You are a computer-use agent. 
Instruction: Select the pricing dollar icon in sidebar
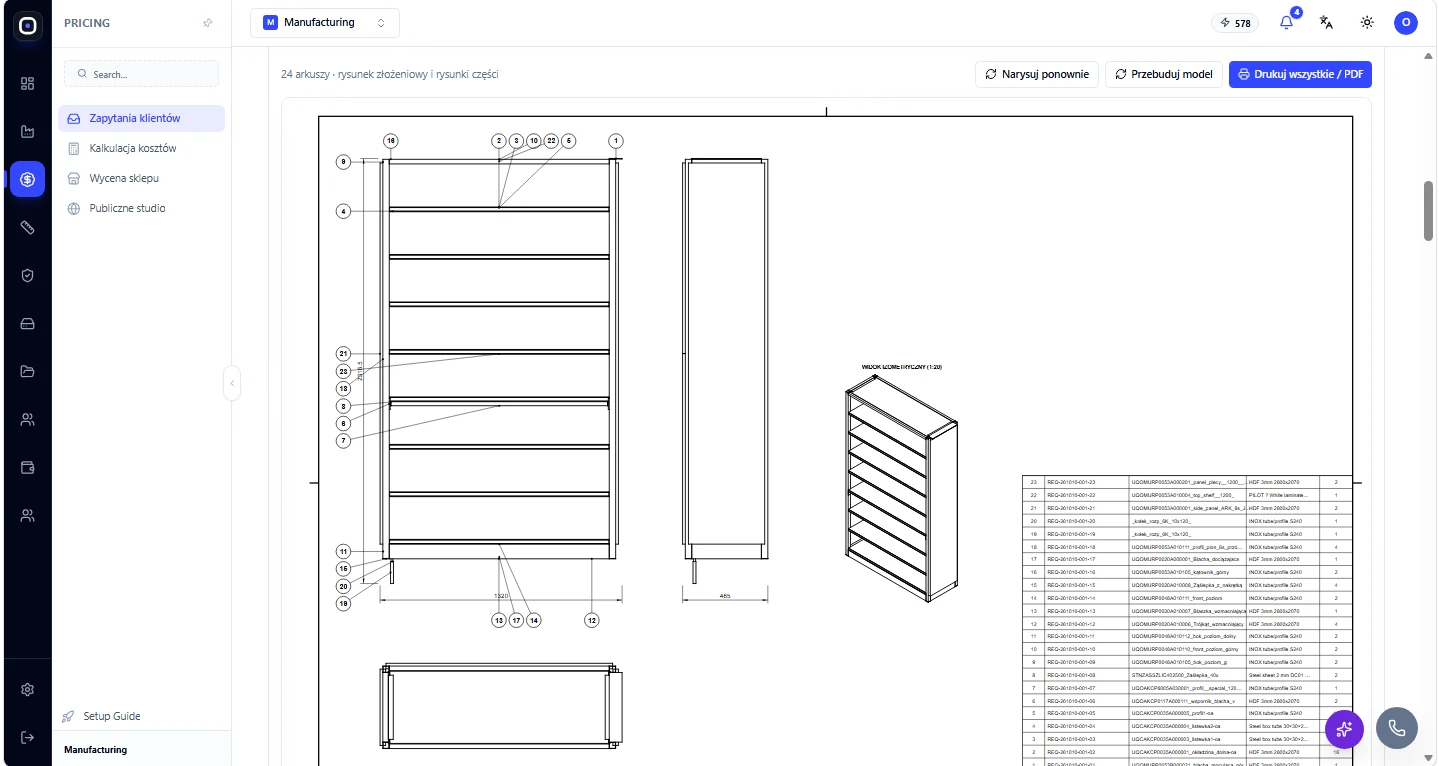(27, 179)
